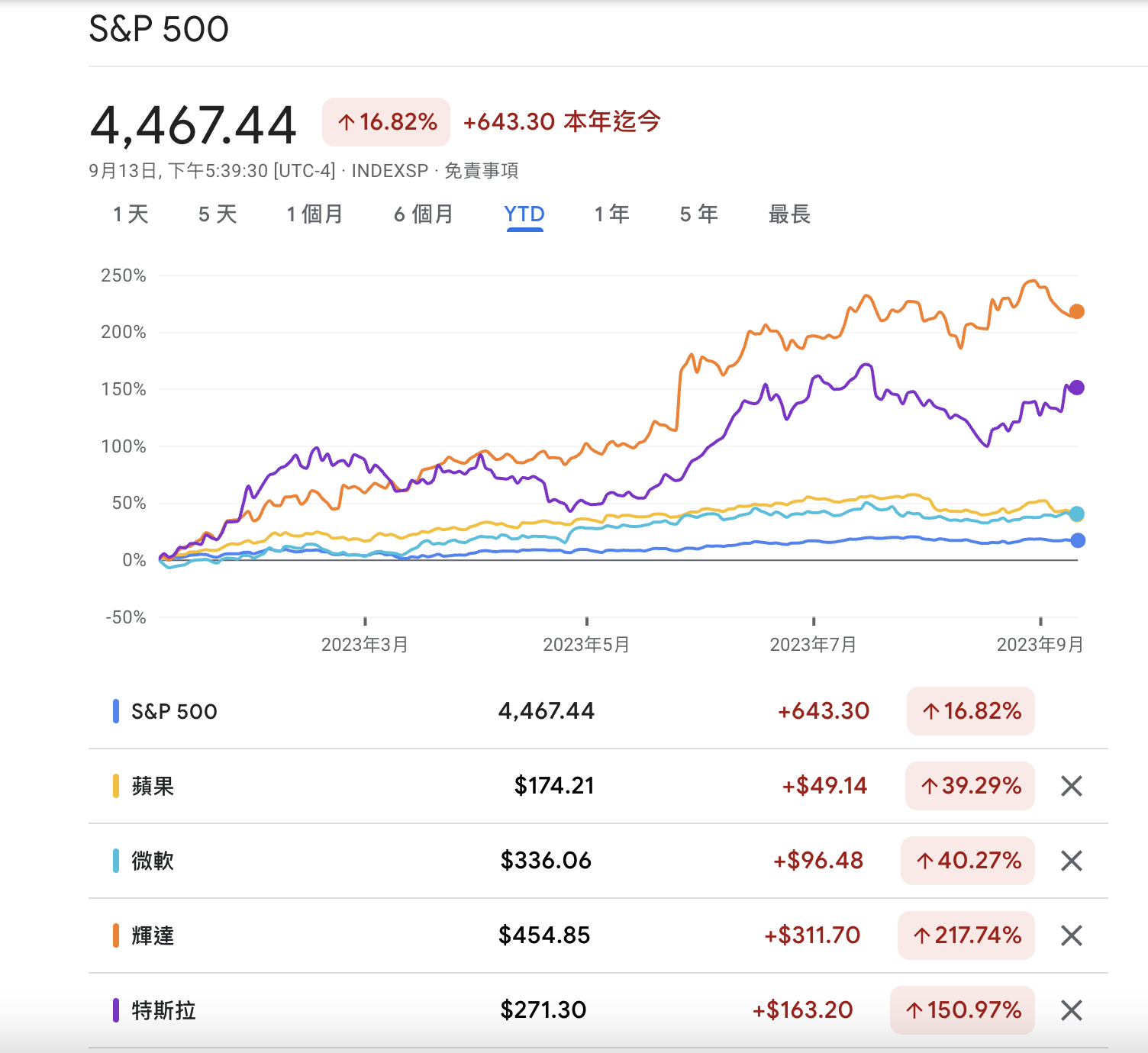Click the orange 輝達 color marker

[x=116, y=935]
